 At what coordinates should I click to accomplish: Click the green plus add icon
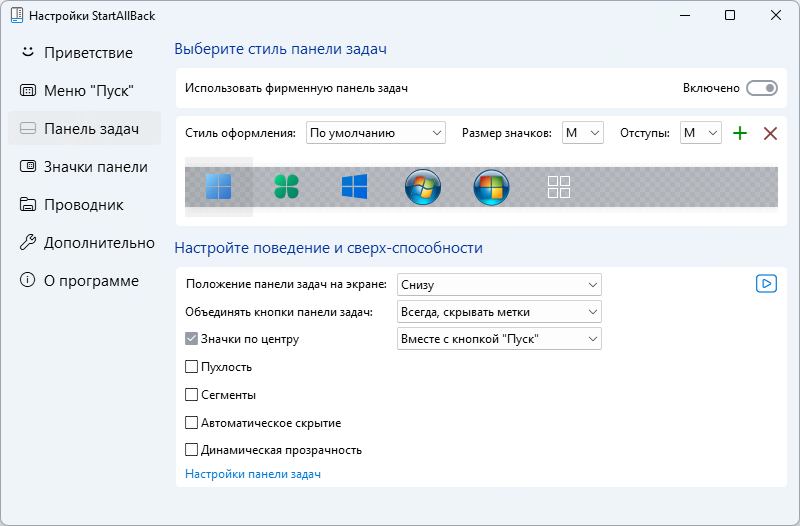coord(740,133)
